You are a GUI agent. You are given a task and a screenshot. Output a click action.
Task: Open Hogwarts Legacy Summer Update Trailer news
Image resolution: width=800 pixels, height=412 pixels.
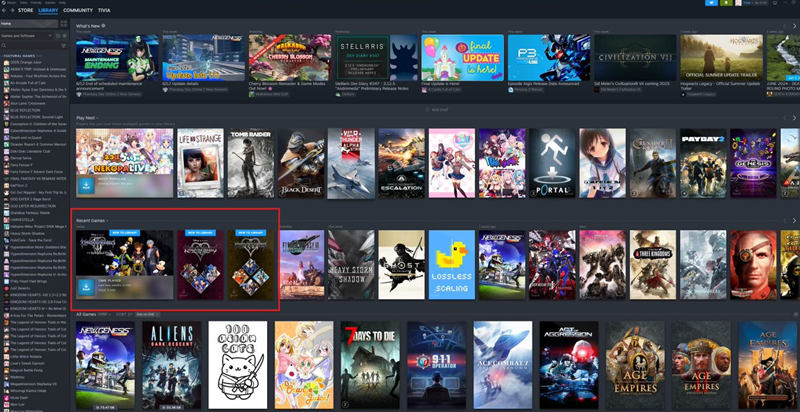[x=721, y=64]
